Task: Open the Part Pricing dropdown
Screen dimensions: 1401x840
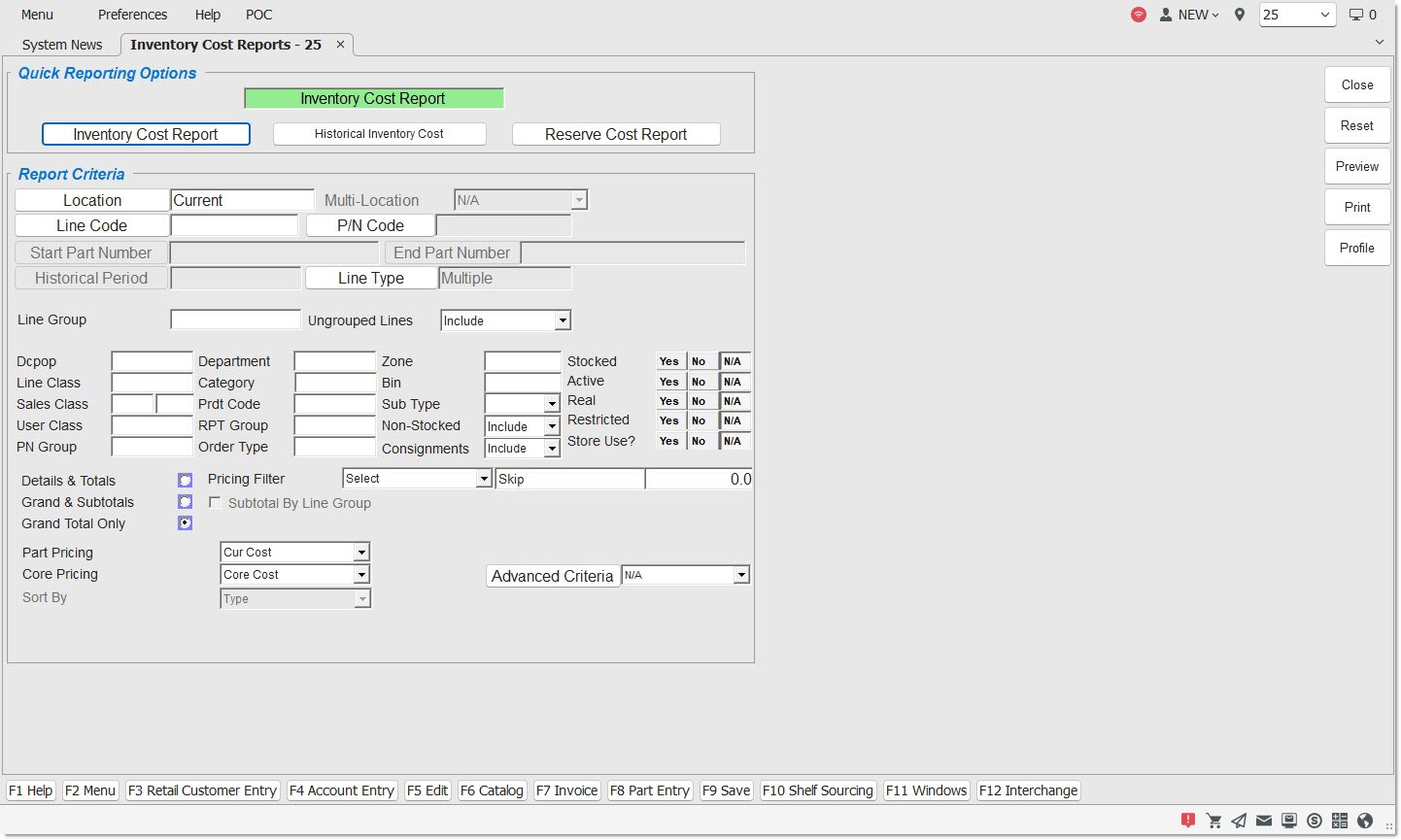Action: [361, 553]
